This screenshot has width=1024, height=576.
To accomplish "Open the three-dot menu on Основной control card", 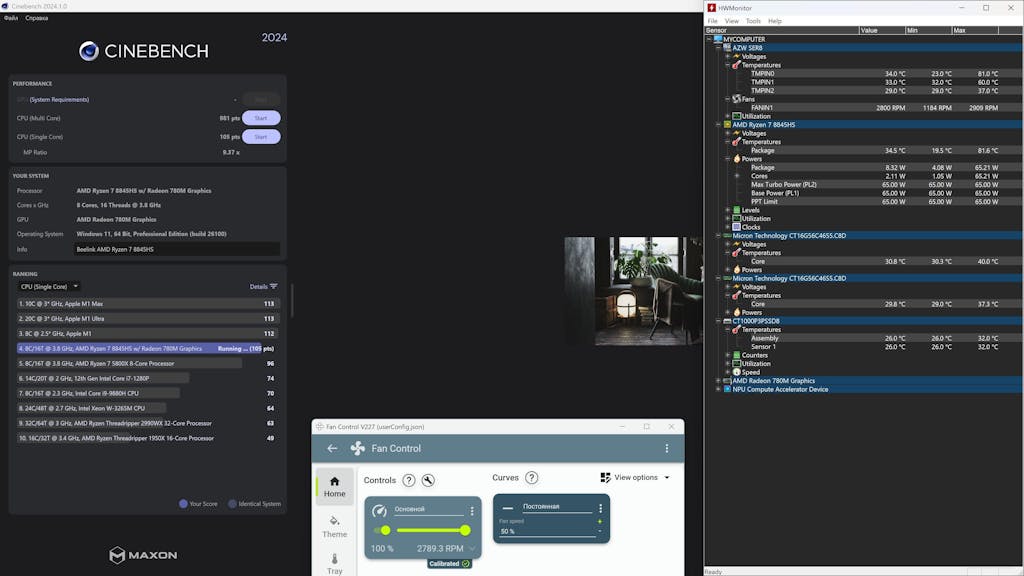I will click(x=472, y=510).
